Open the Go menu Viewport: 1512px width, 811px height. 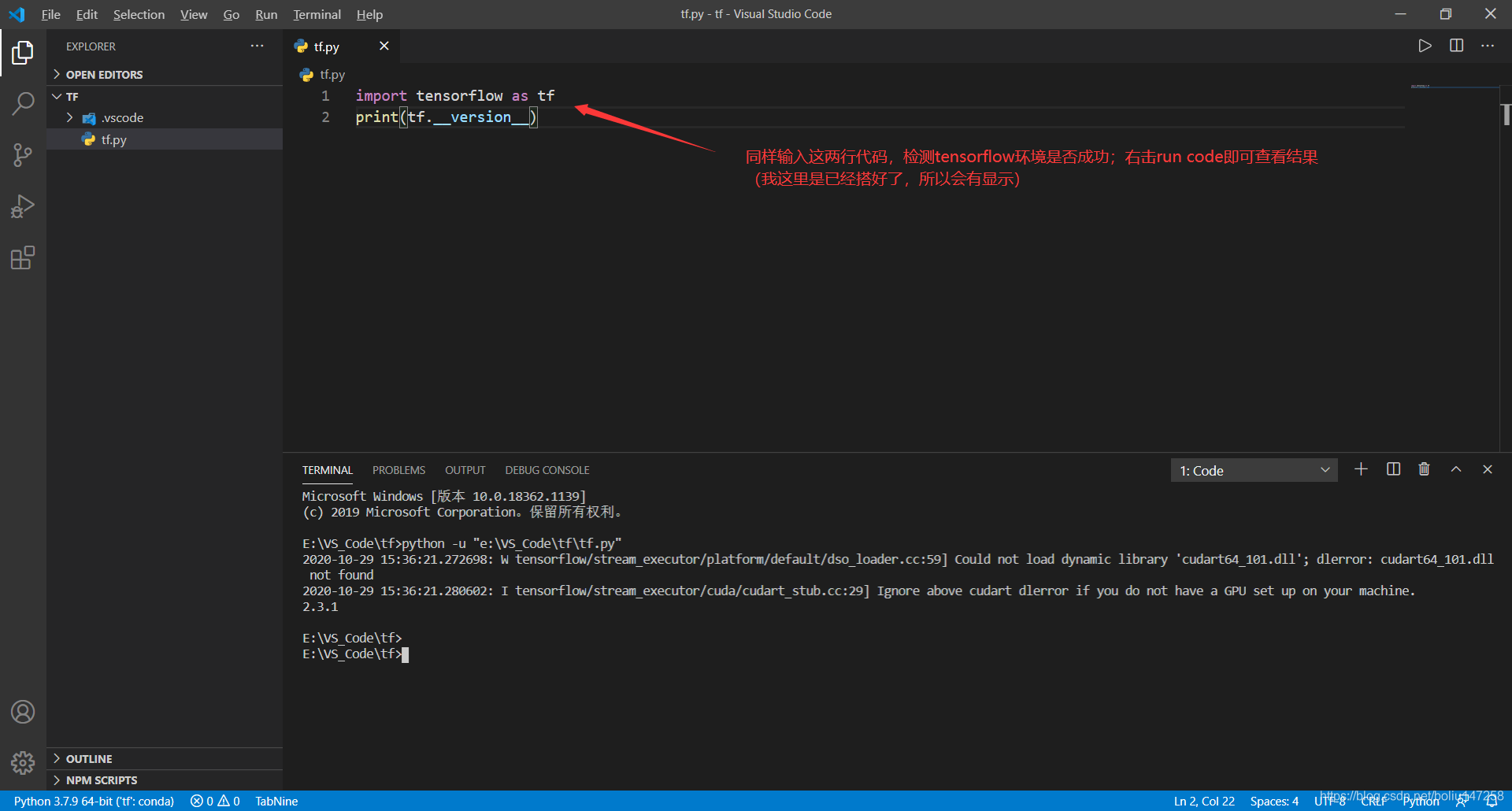click(x=231, y=14)
